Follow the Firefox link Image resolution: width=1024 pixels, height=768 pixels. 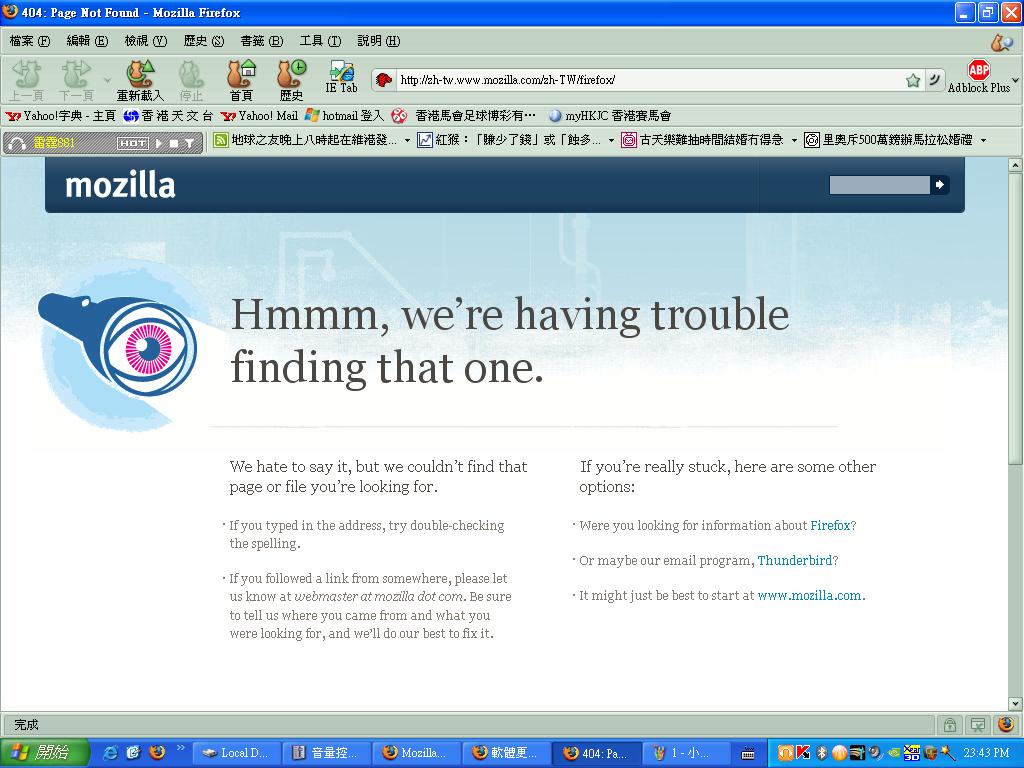click(x=830, y=526)
